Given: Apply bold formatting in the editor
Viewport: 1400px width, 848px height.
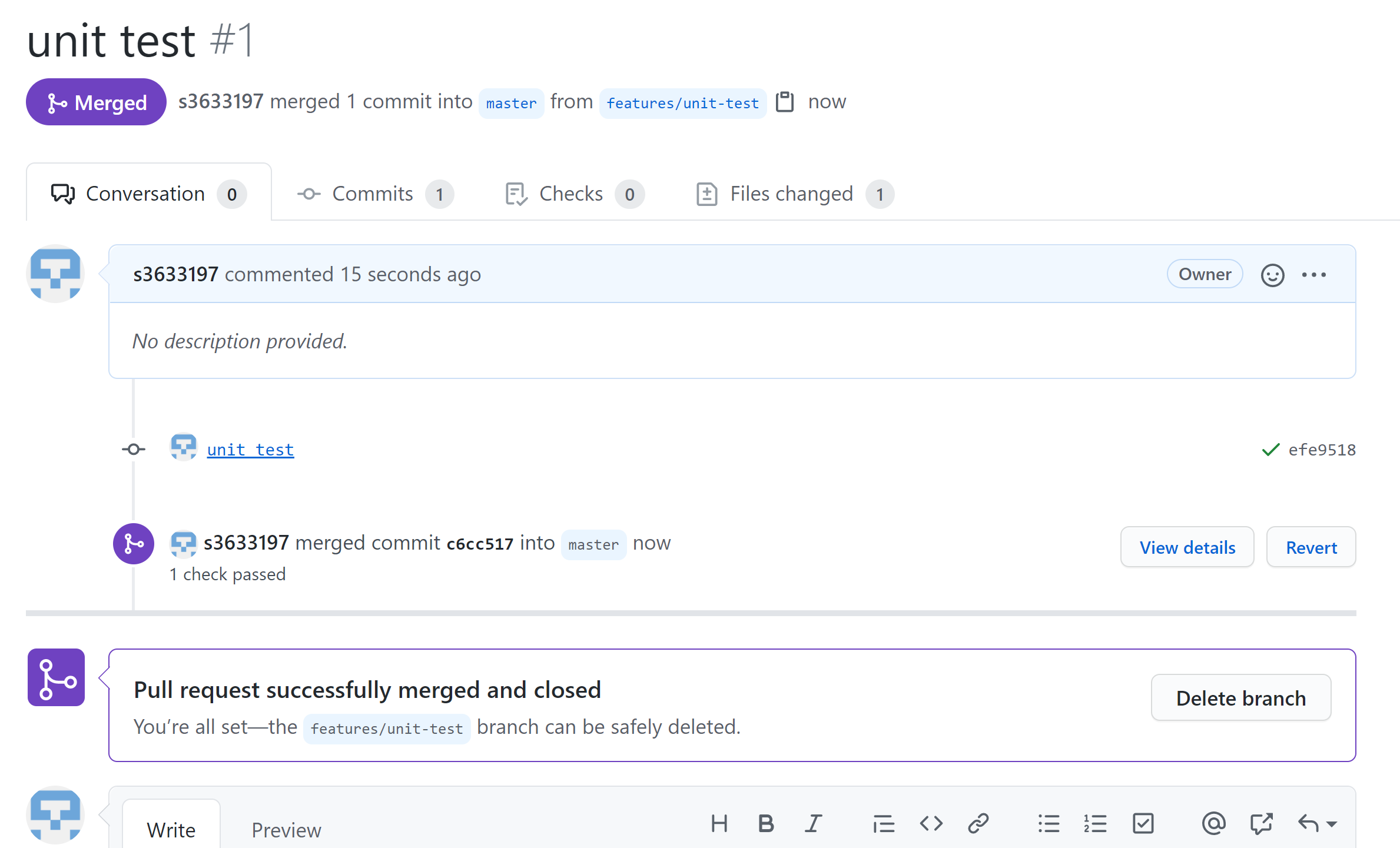Looking at the screenshot, I should tap(766, 823).
